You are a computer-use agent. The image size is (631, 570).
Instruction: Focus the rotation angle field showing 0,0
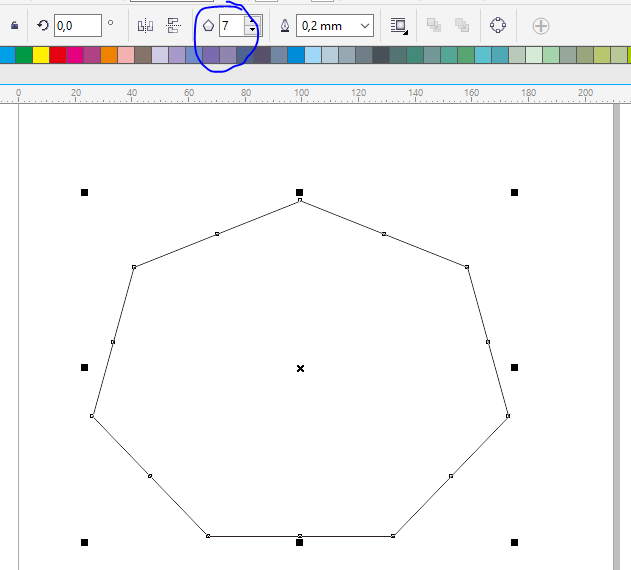click(x=78, y=25)
